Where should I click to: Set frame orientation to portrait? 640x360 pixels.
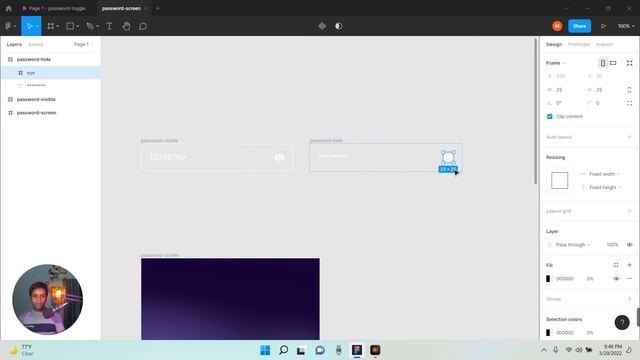[x=602, y=63]
